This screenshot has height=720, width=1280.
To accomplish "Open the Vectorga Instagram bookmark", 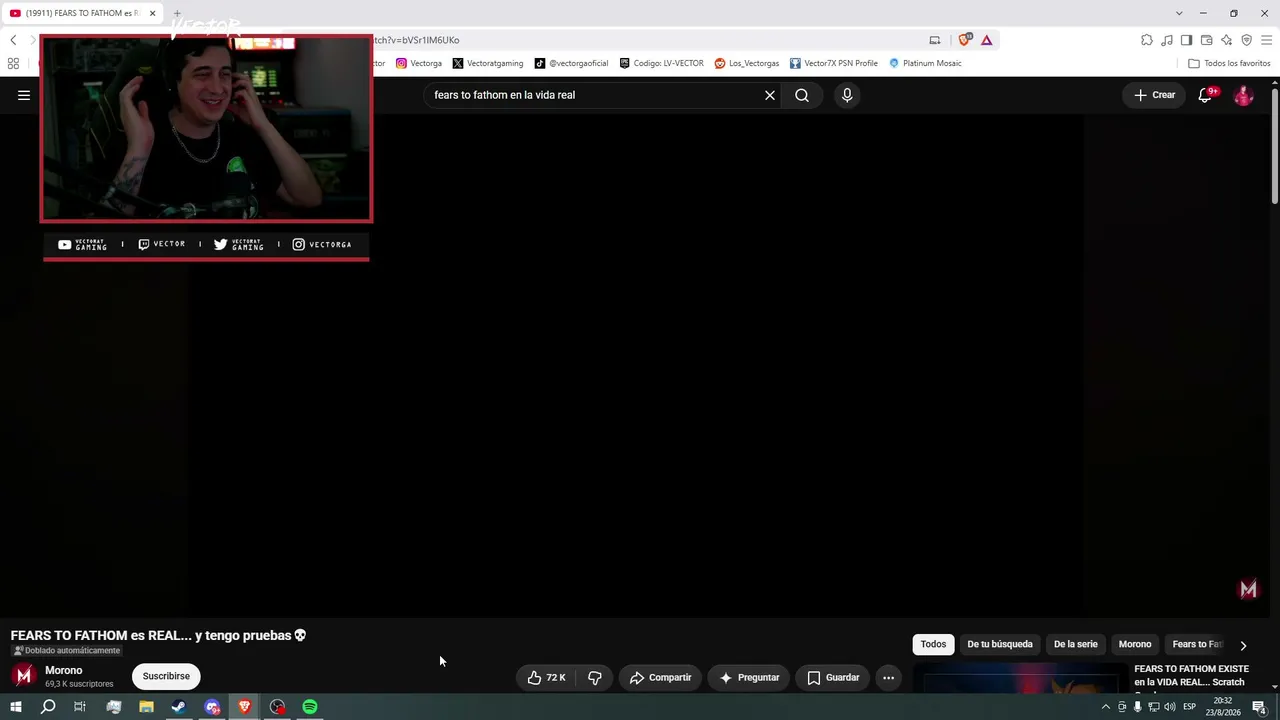I will point(419,63).
